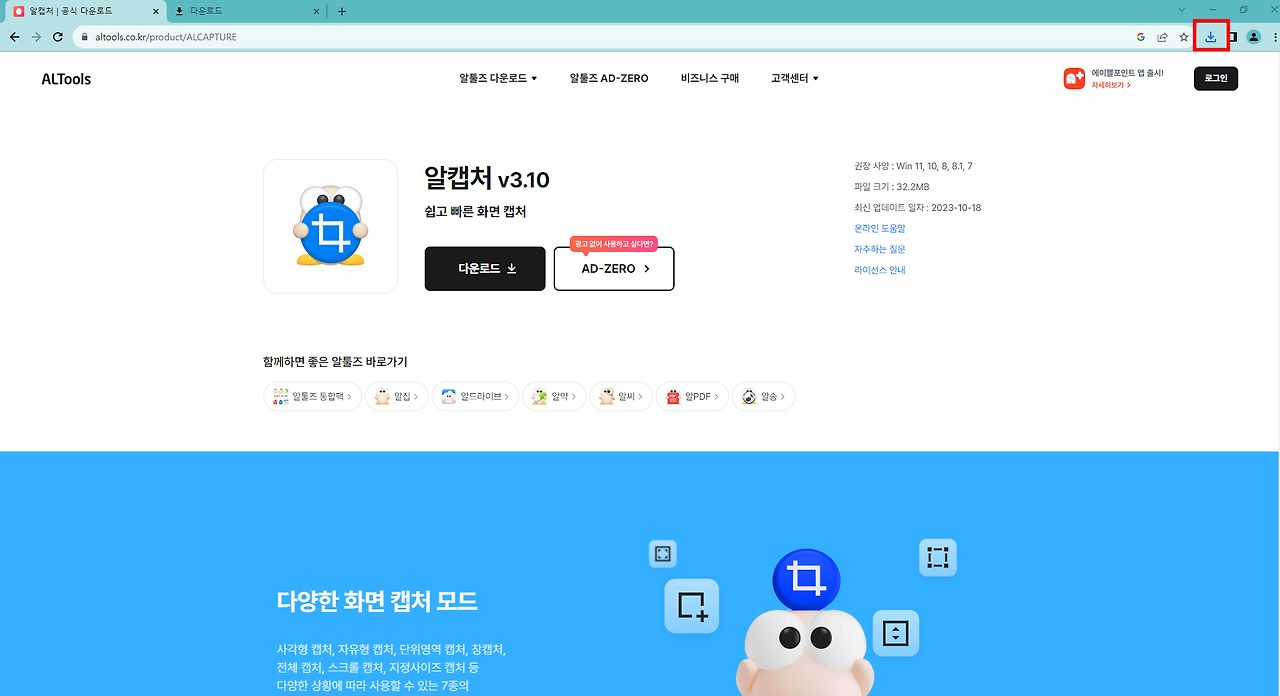This screenshot has width=1280, height=696.
Task: Open the 알약 shortcut chip
Action: tap(554, 397)
